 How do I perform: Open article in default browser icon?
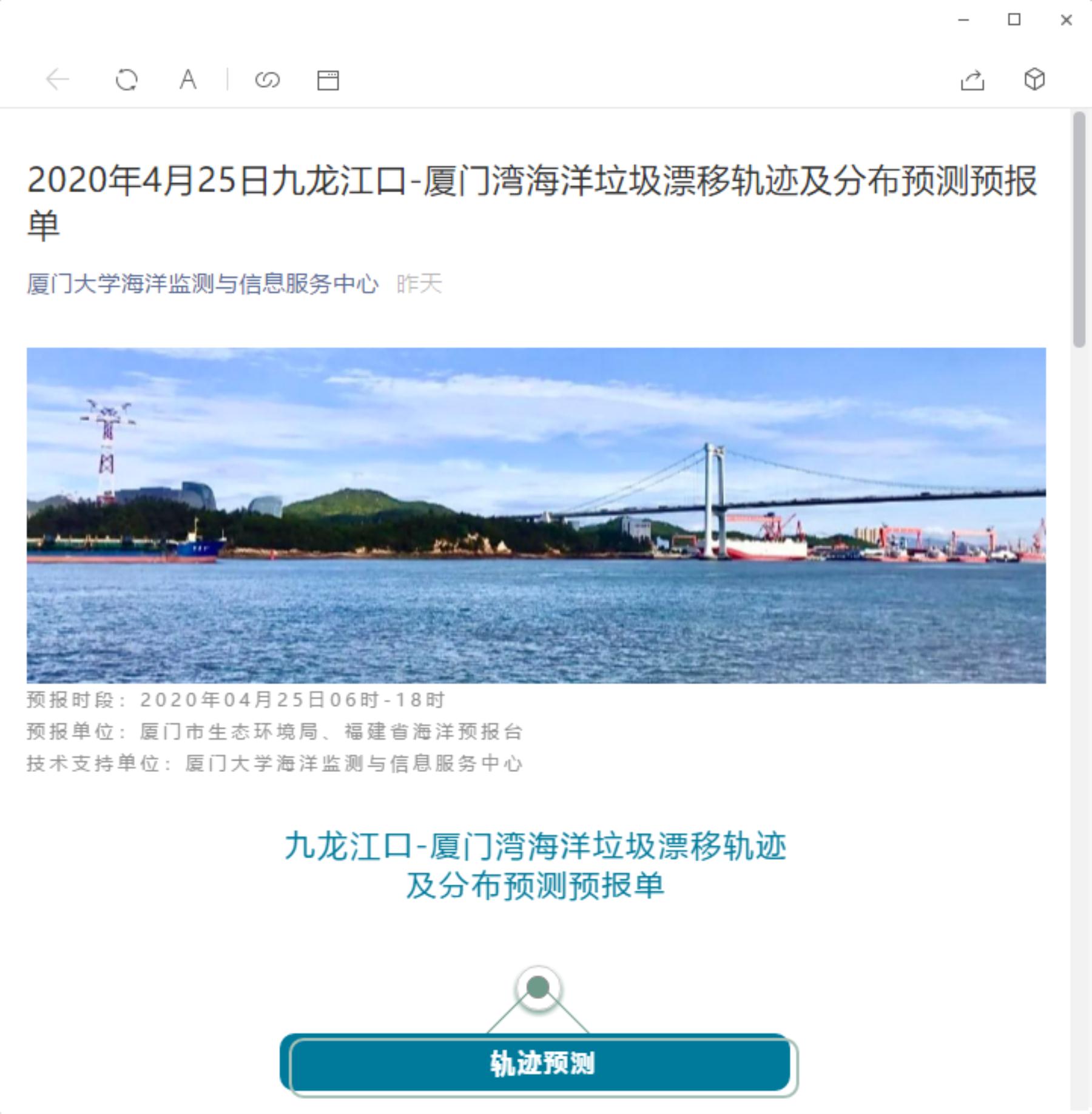(328, 80)
